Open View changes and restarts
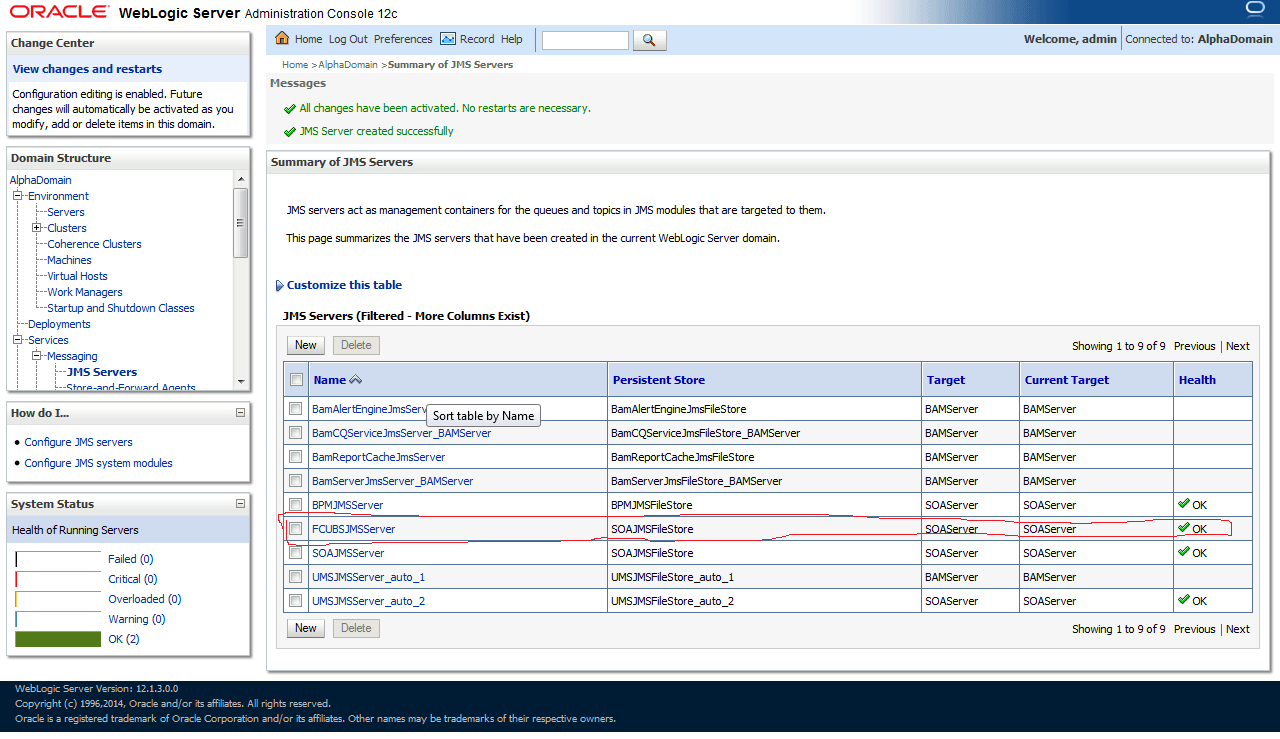 [87, 69]
